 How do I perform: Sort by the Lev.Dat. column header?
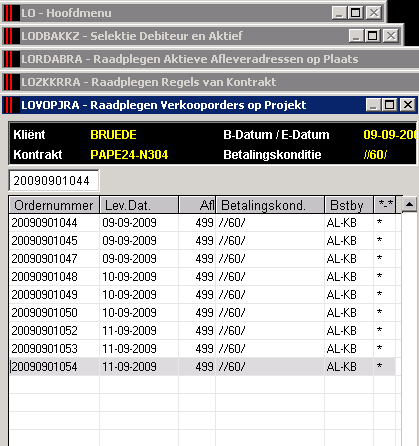pyautogui.click(x=139, y=205)
